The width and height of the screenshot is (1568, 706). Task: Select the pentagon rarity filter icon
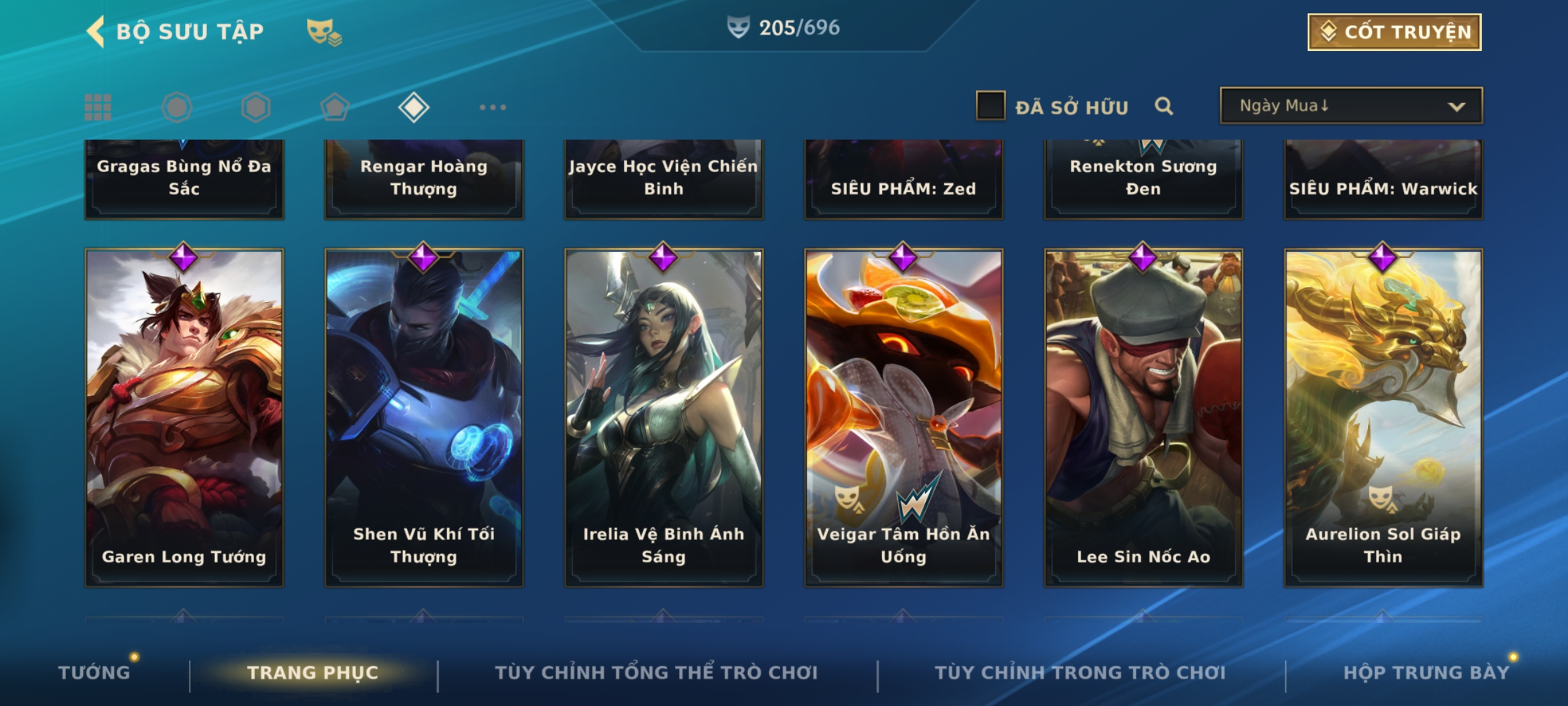(x=335, y=107)
